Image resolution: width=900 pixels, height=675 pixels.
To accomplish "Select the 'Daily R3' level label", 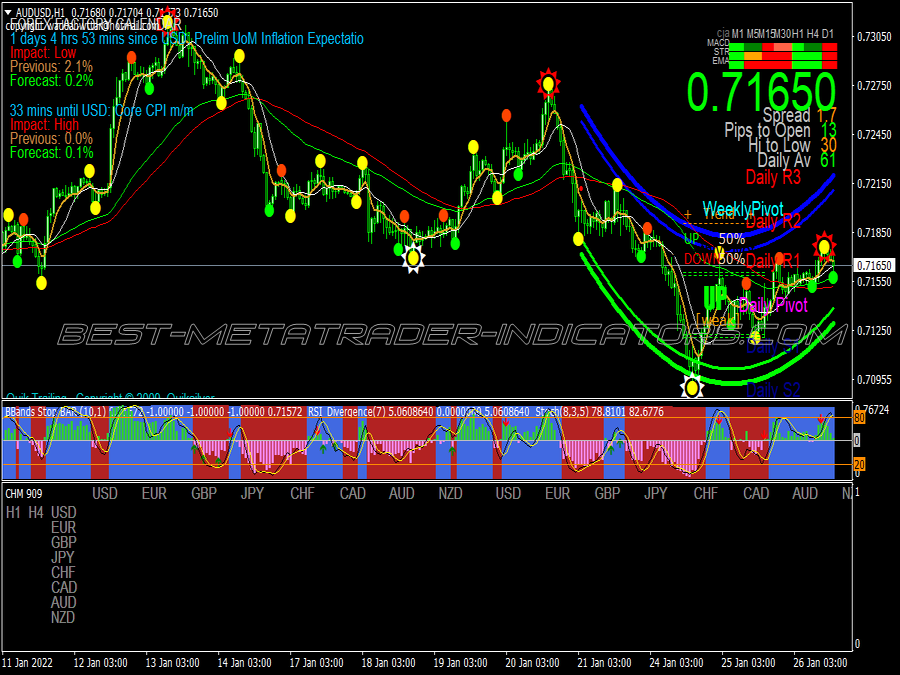I will click(x=773, y=177).
